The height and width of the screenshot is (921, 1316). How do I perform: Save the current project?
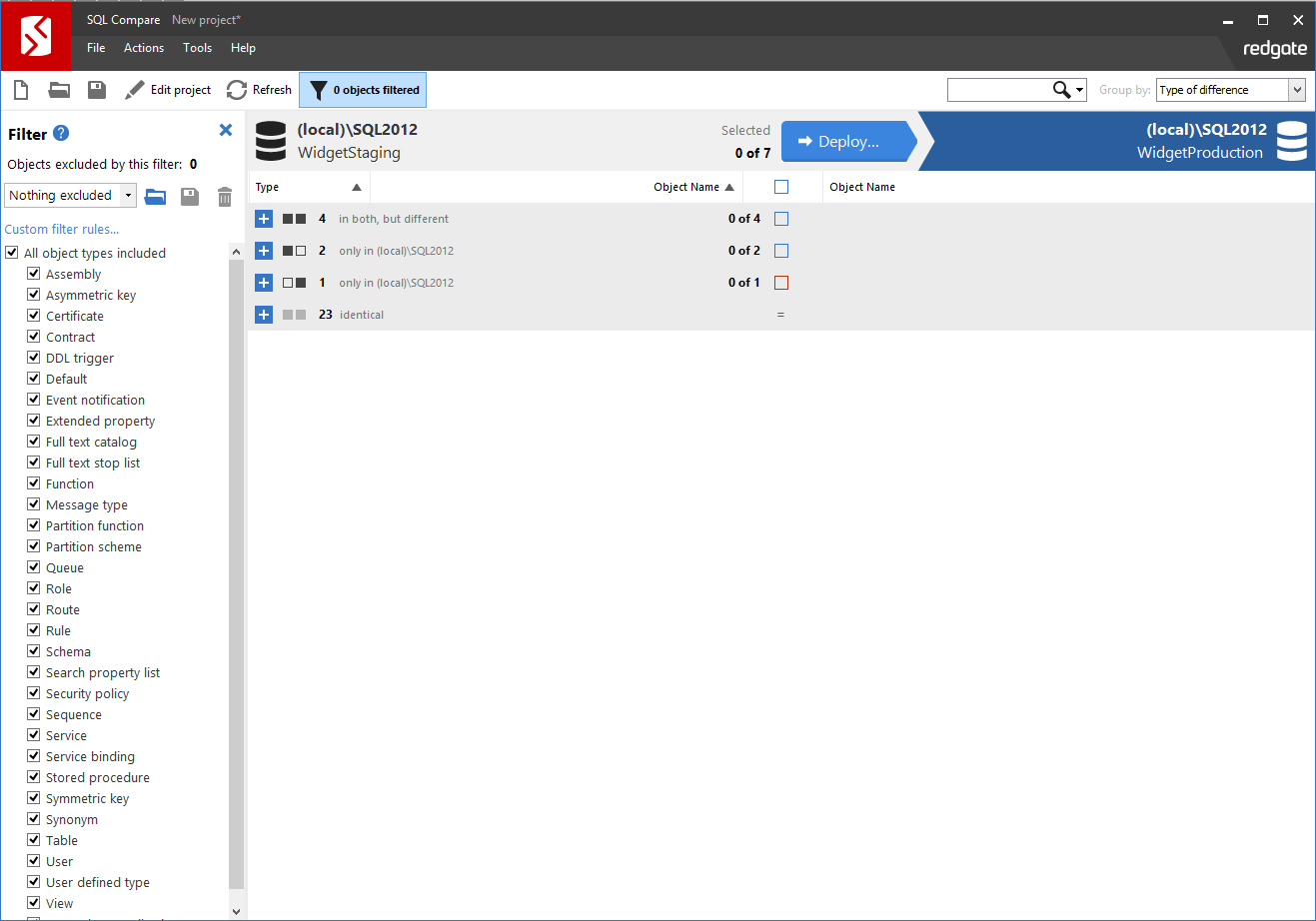pos(95,89)
